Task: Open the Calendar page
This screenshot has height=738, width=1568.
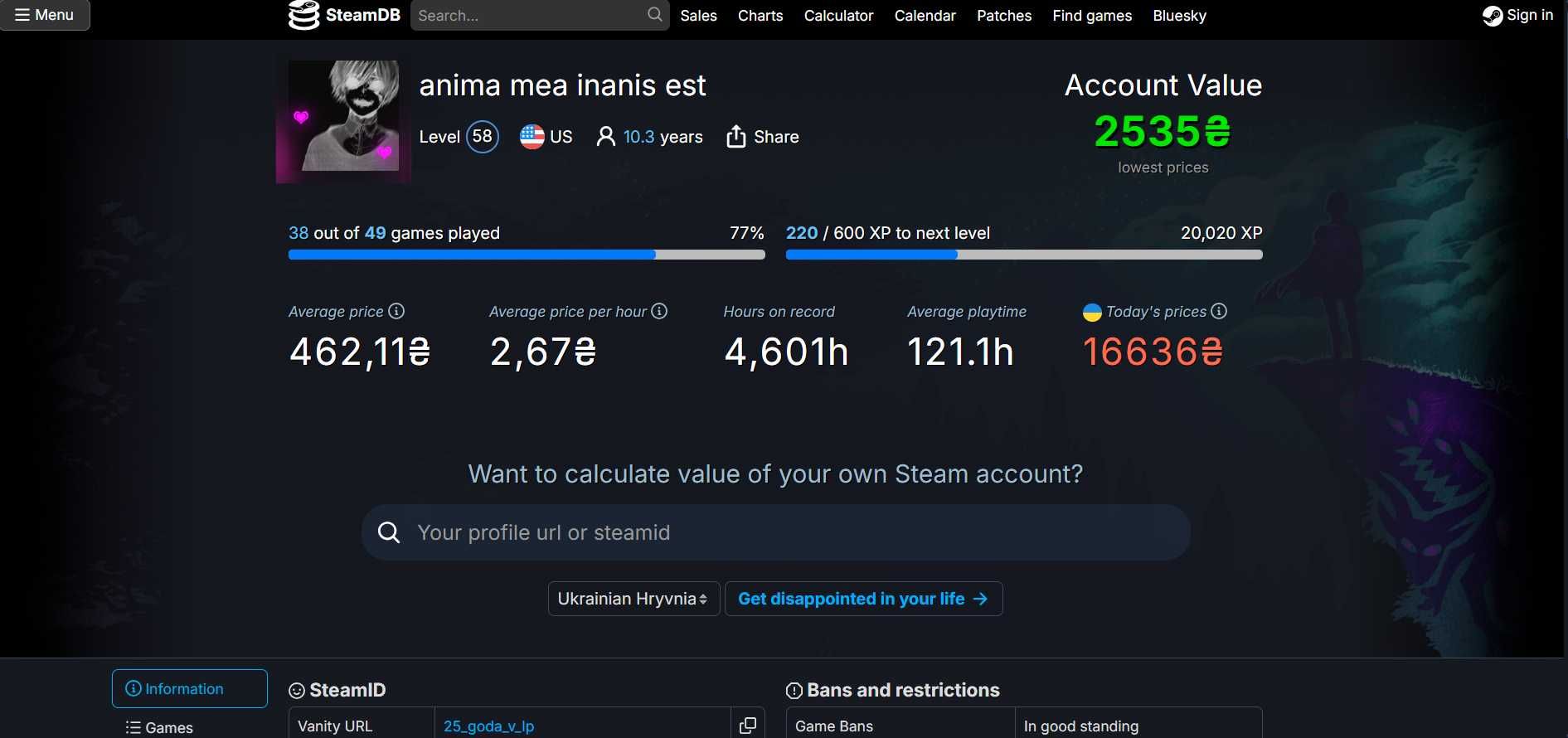Action: [925, 16]
